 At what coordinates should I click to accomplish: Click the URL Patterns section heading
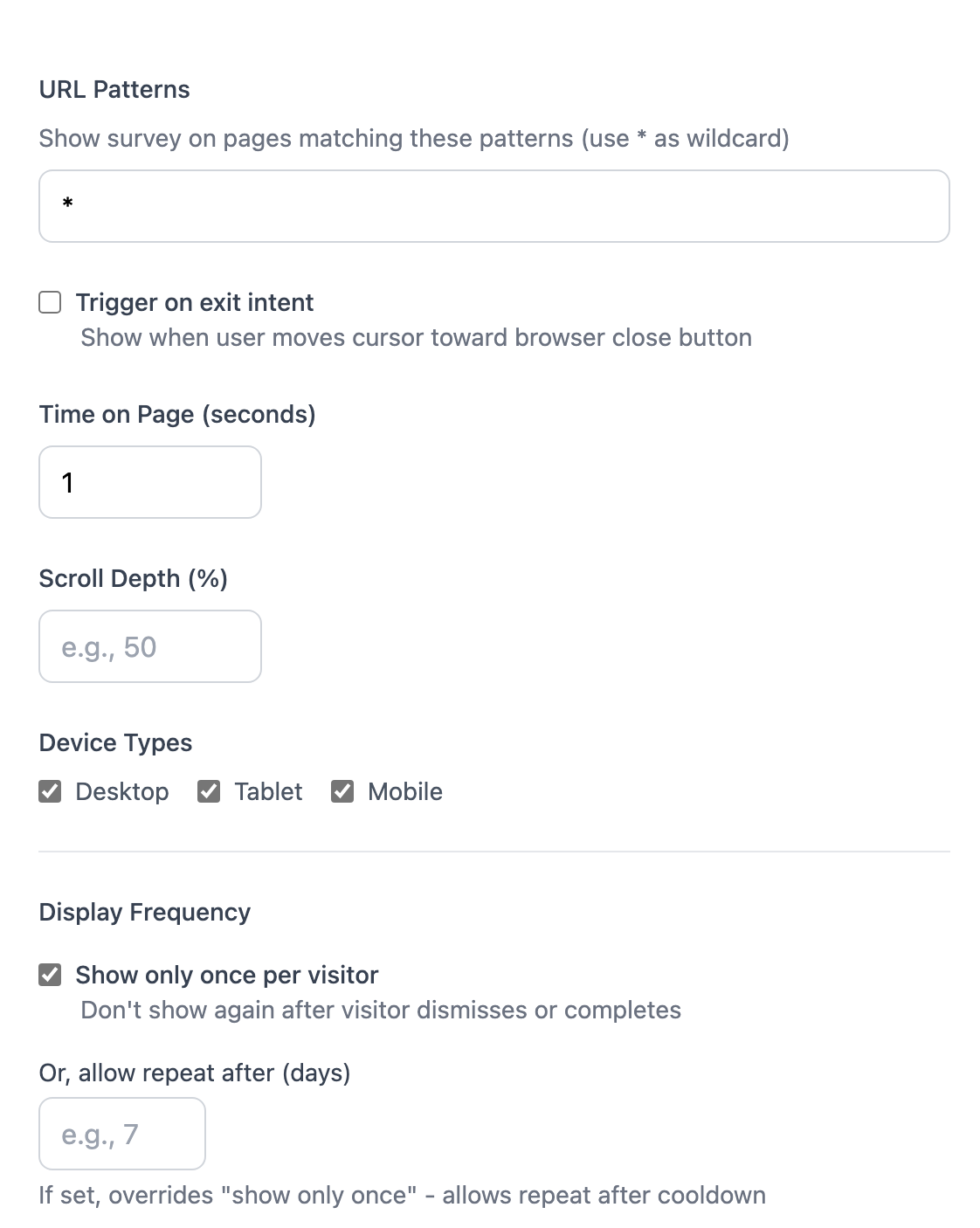tap(114, 88)
